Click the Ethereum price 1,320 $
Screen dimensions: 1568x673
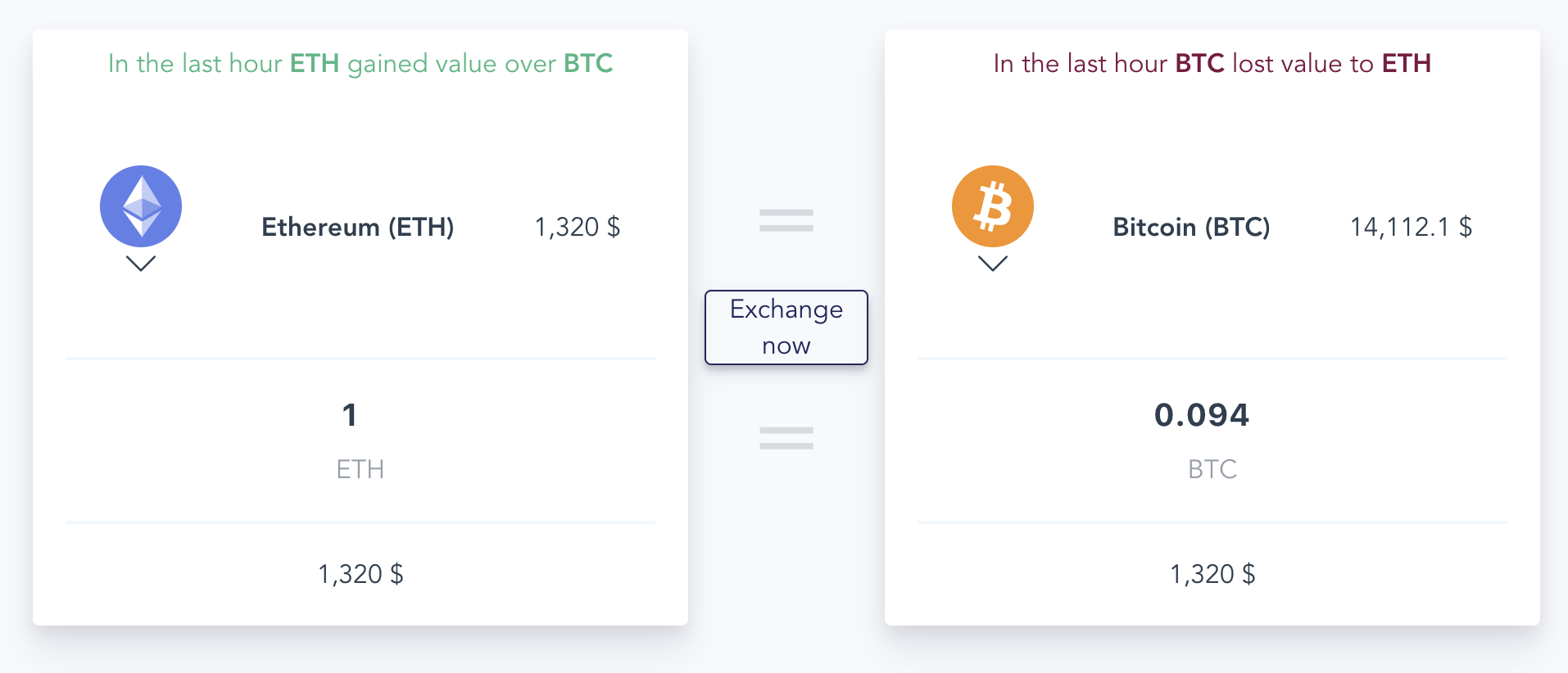point(578,227)
